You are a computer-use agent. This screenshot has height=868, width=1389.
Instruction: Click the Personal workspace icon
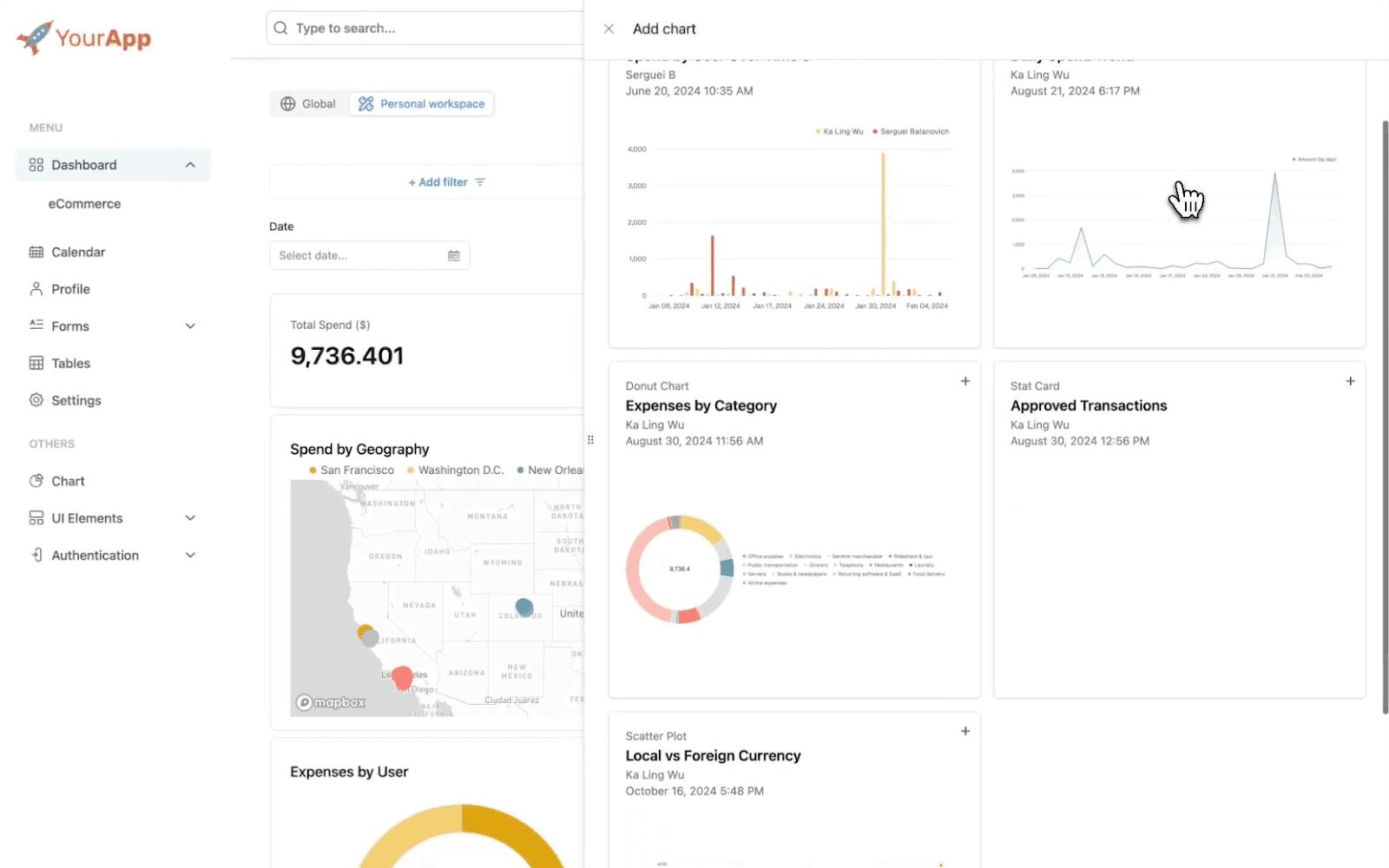365,103
